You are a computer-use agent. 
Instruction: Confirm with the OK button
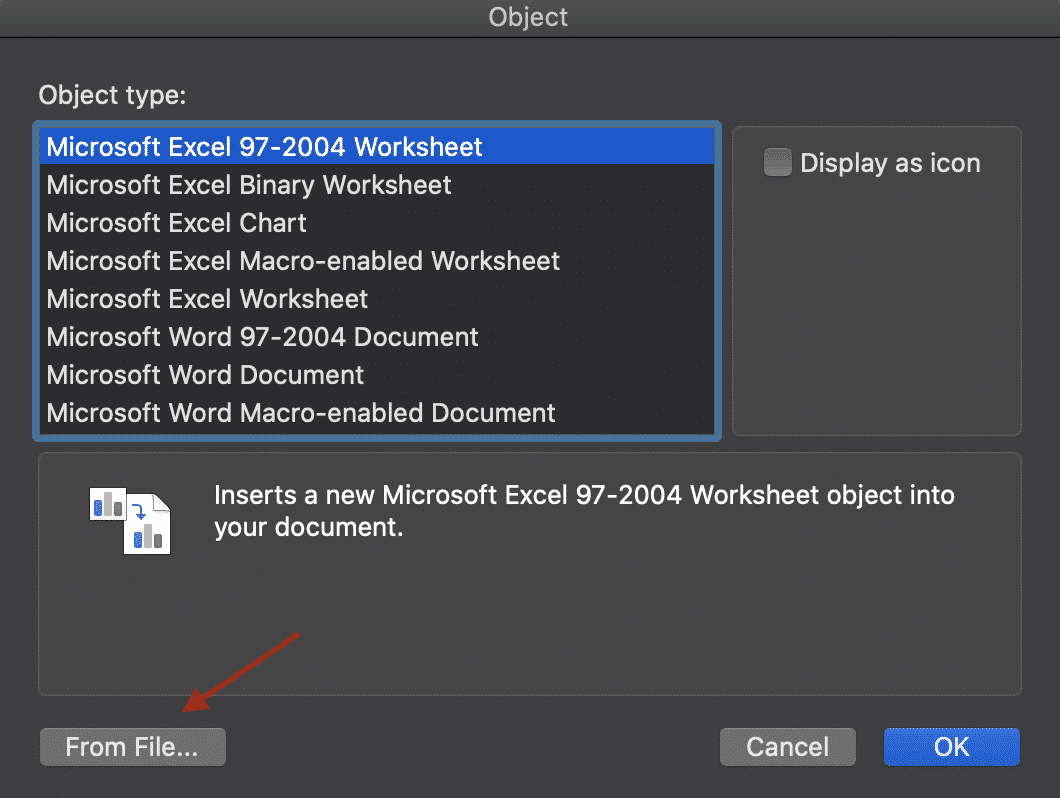pos(951,747)
